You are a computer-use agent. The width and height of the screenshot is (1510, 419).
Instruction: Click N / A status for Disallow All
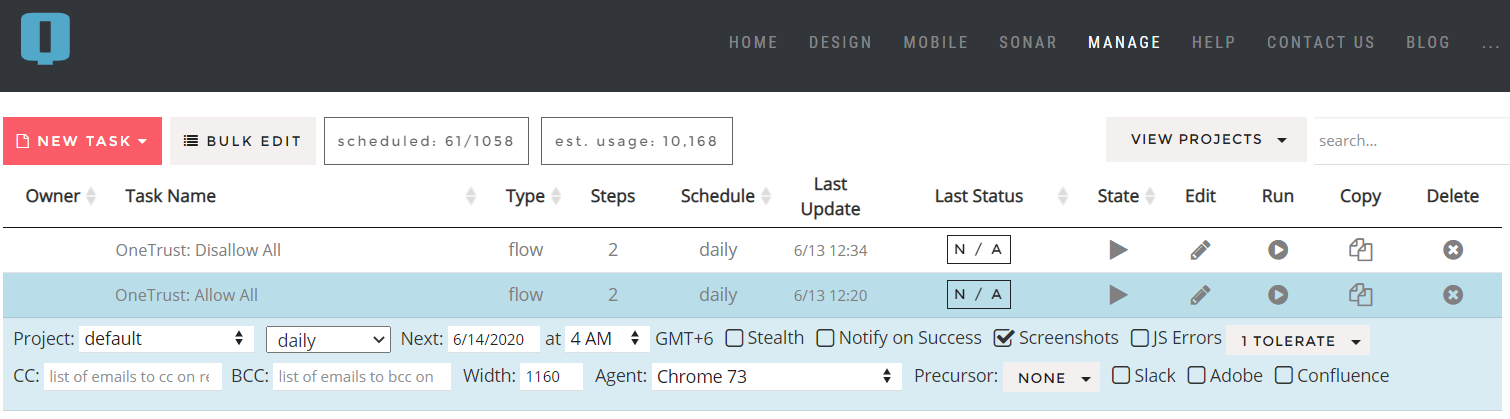click(x=979, y=250)
